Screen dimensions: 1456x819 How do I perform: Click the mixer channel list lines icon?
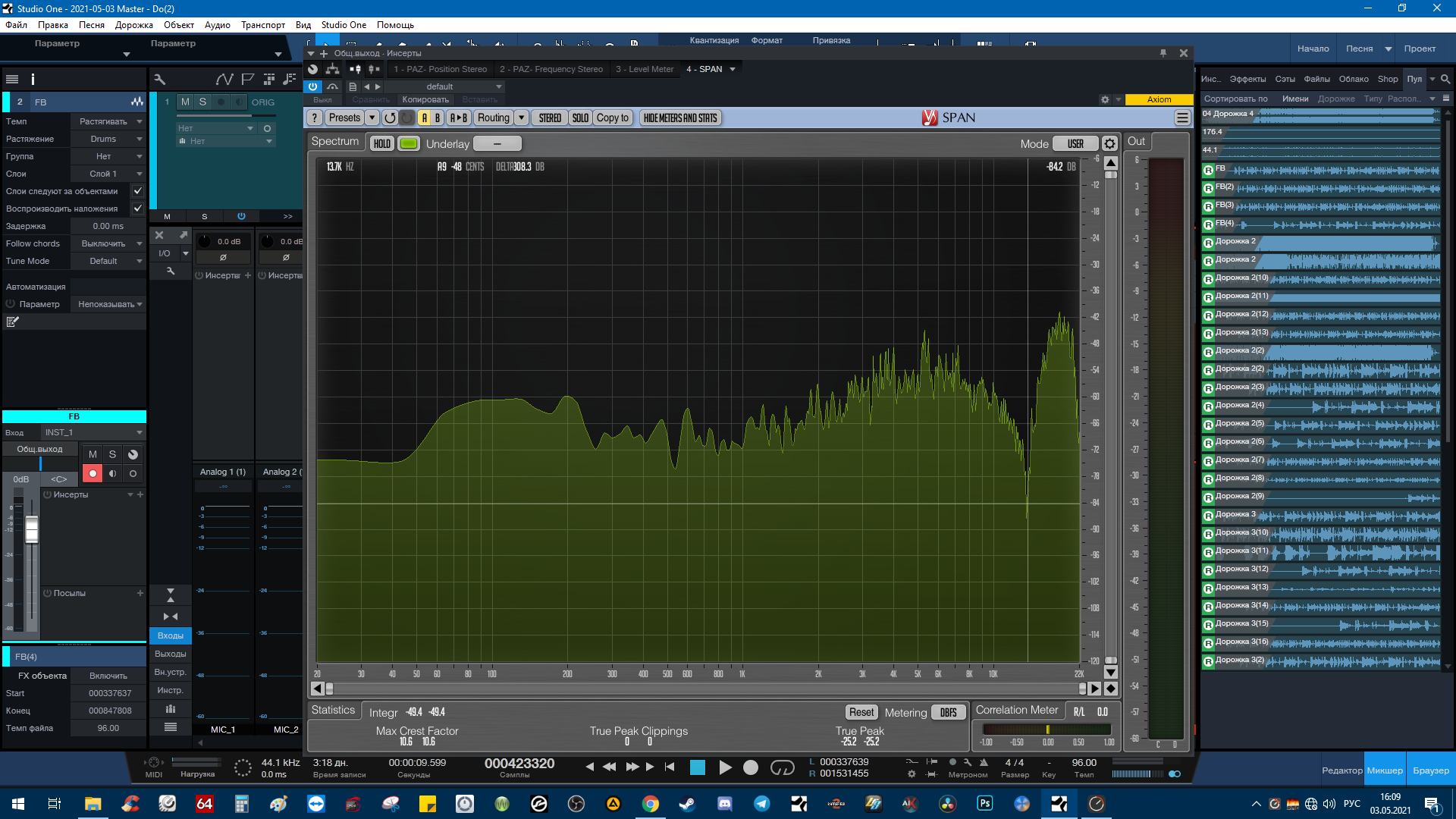pos(171,726)
